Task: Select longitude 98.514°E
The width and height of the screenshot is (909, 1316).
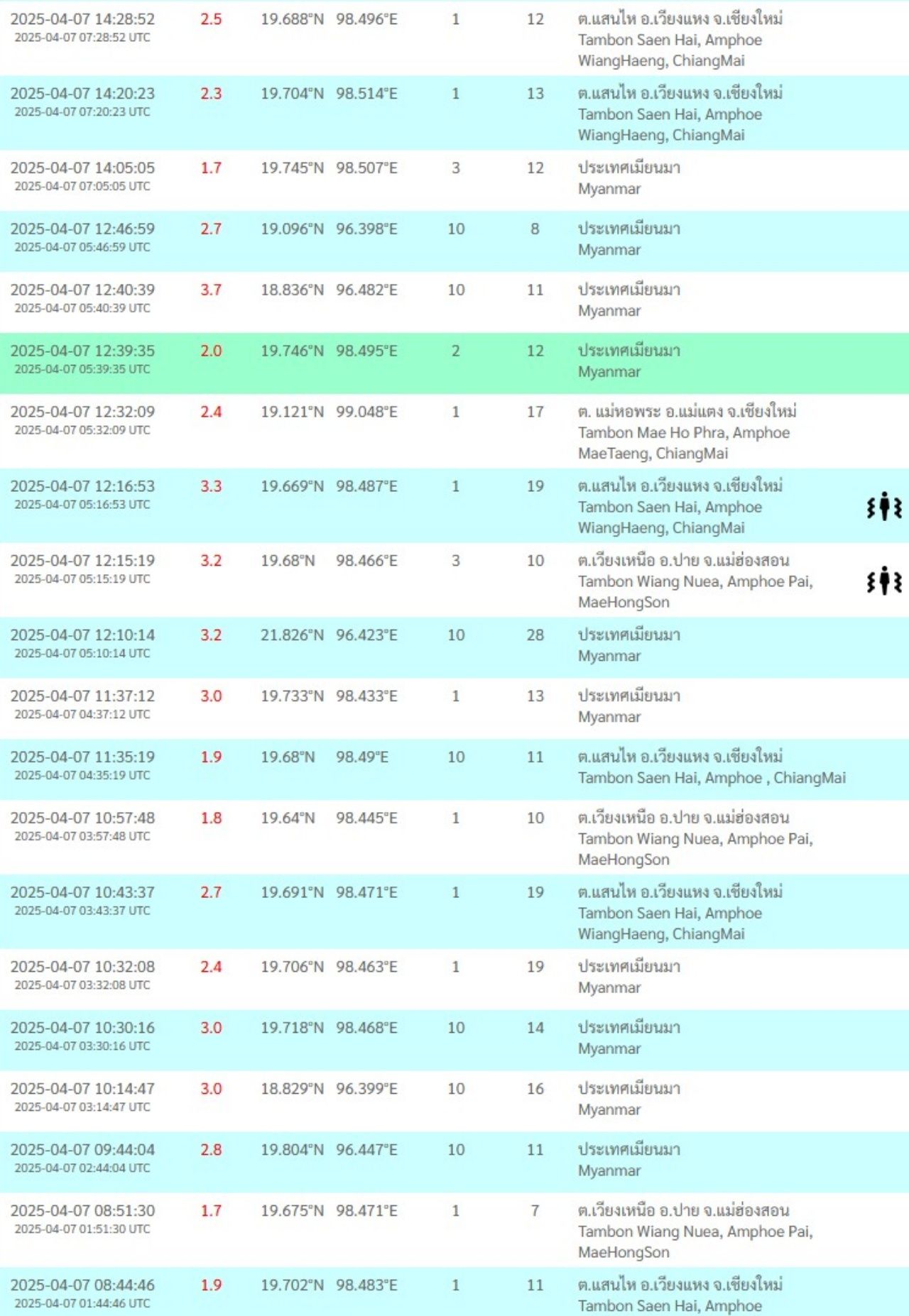Action: pyautogui.click(x=366, y=94)
